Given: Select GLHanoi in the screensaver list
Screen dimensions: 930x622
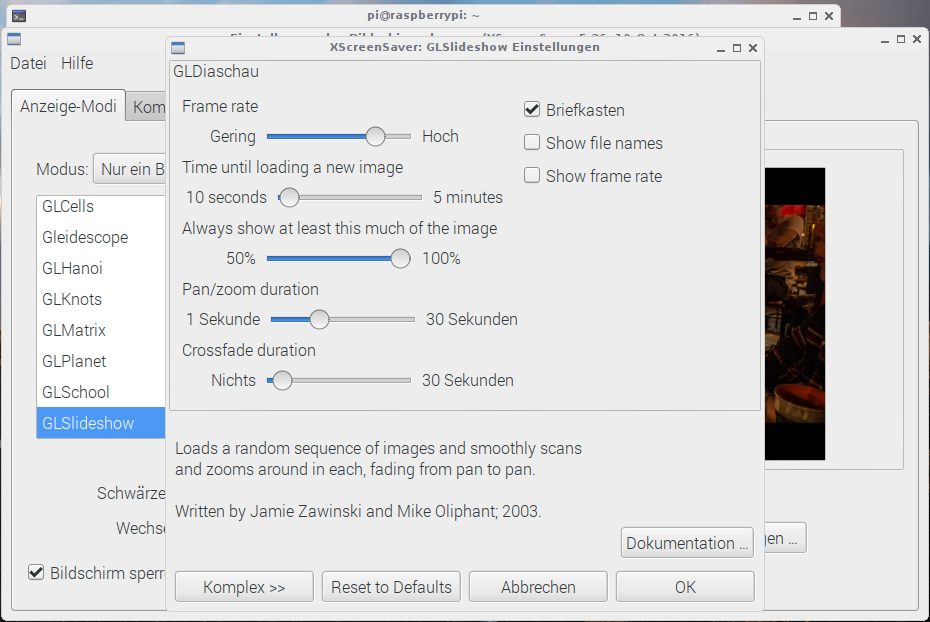Looking at the screenshot, I should coord(101,268).
